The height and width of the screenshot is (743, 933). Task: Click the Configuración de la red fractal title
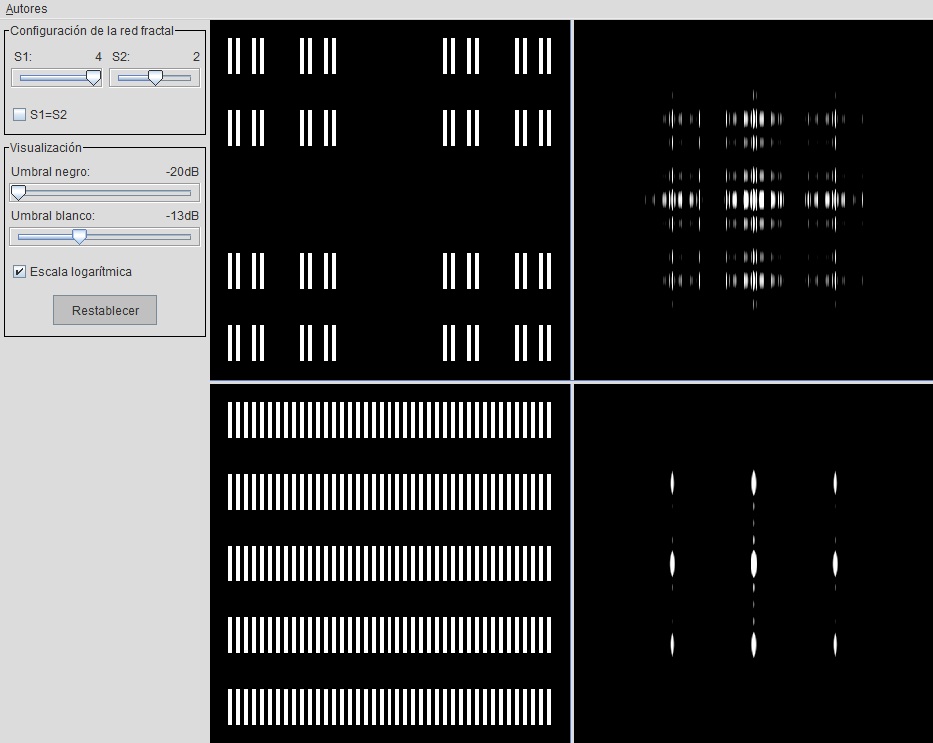coord(92,31)
